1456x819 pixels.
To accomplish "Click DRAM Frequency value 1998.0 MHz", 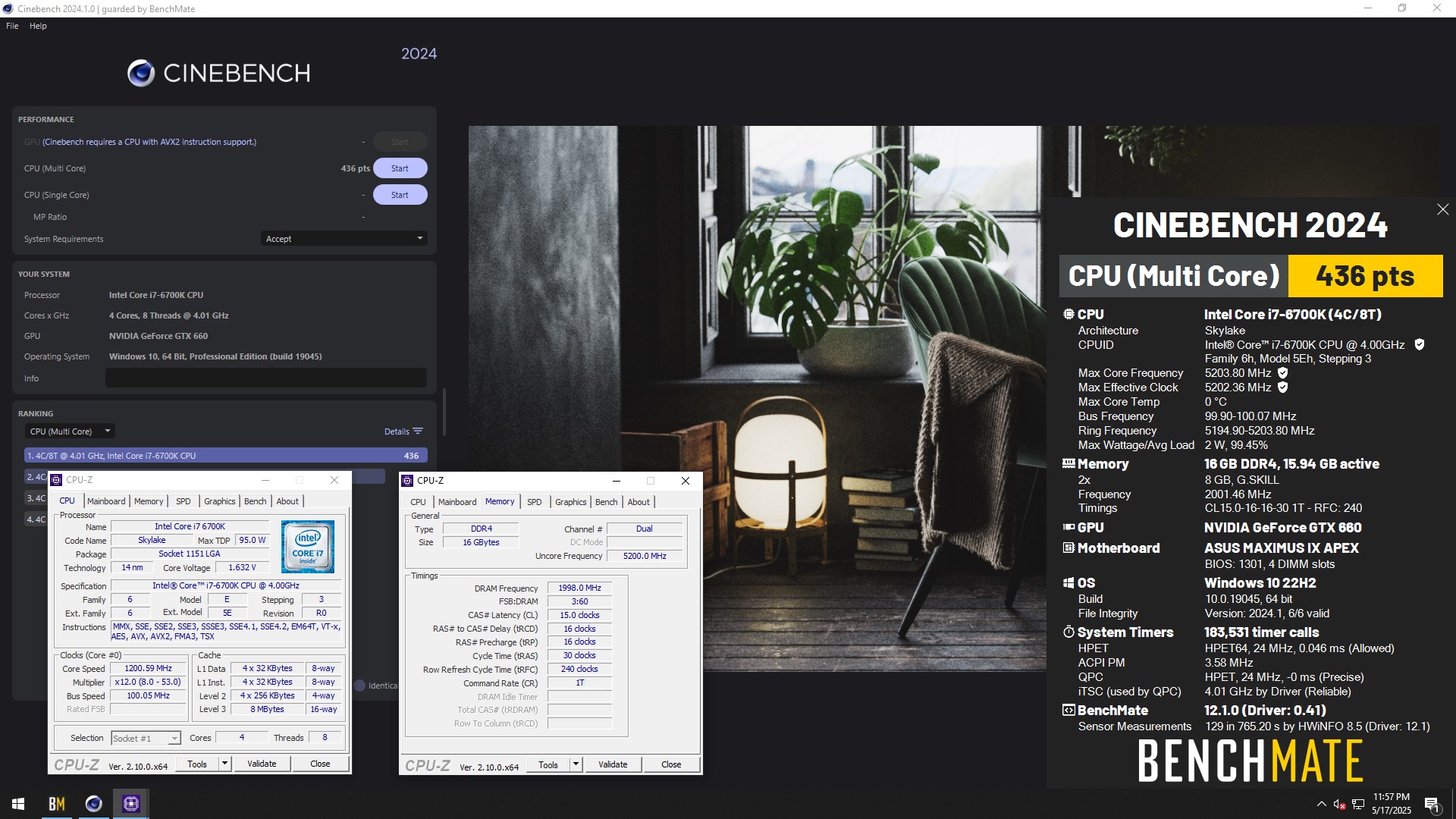I will (x=579, y=588).
